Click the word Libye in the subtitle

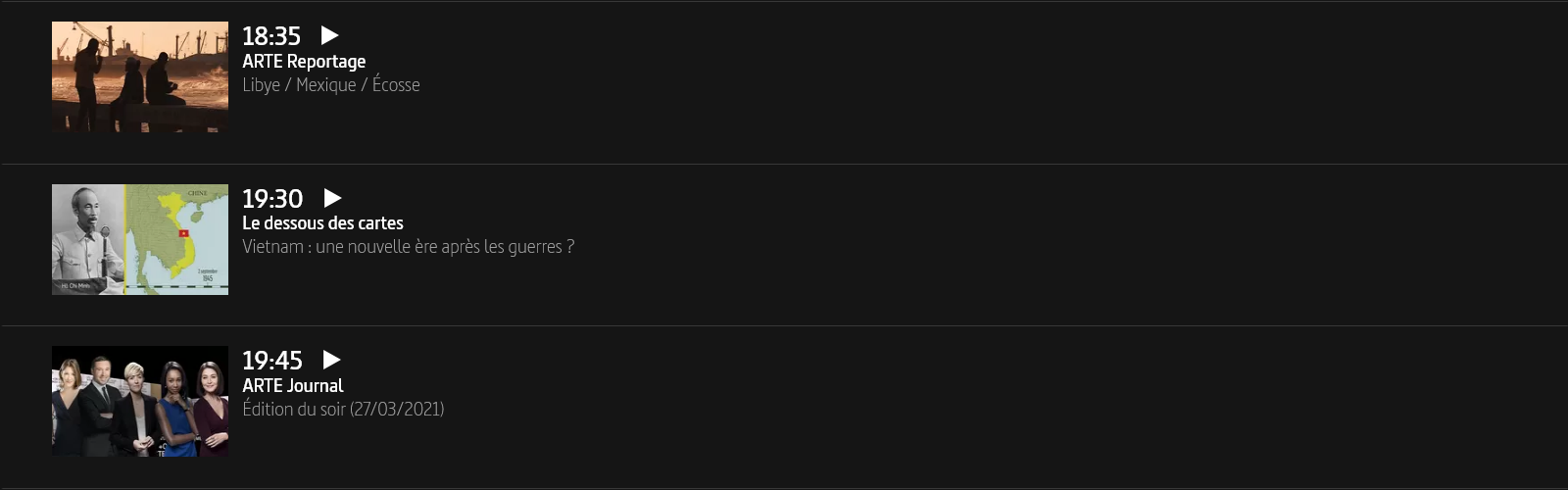[x=261, y=85]
